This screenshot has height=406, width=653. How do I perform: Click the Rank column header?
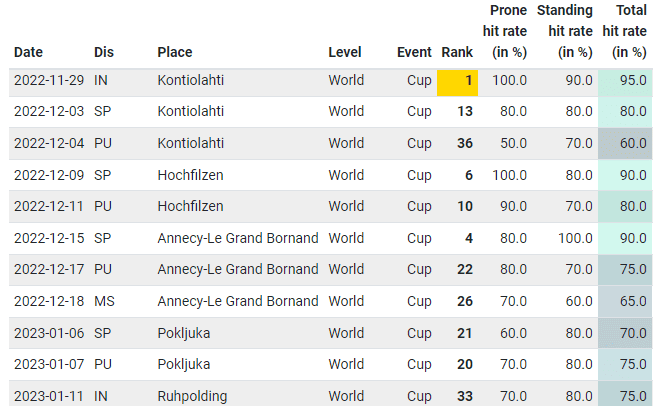tap(457, 52)
